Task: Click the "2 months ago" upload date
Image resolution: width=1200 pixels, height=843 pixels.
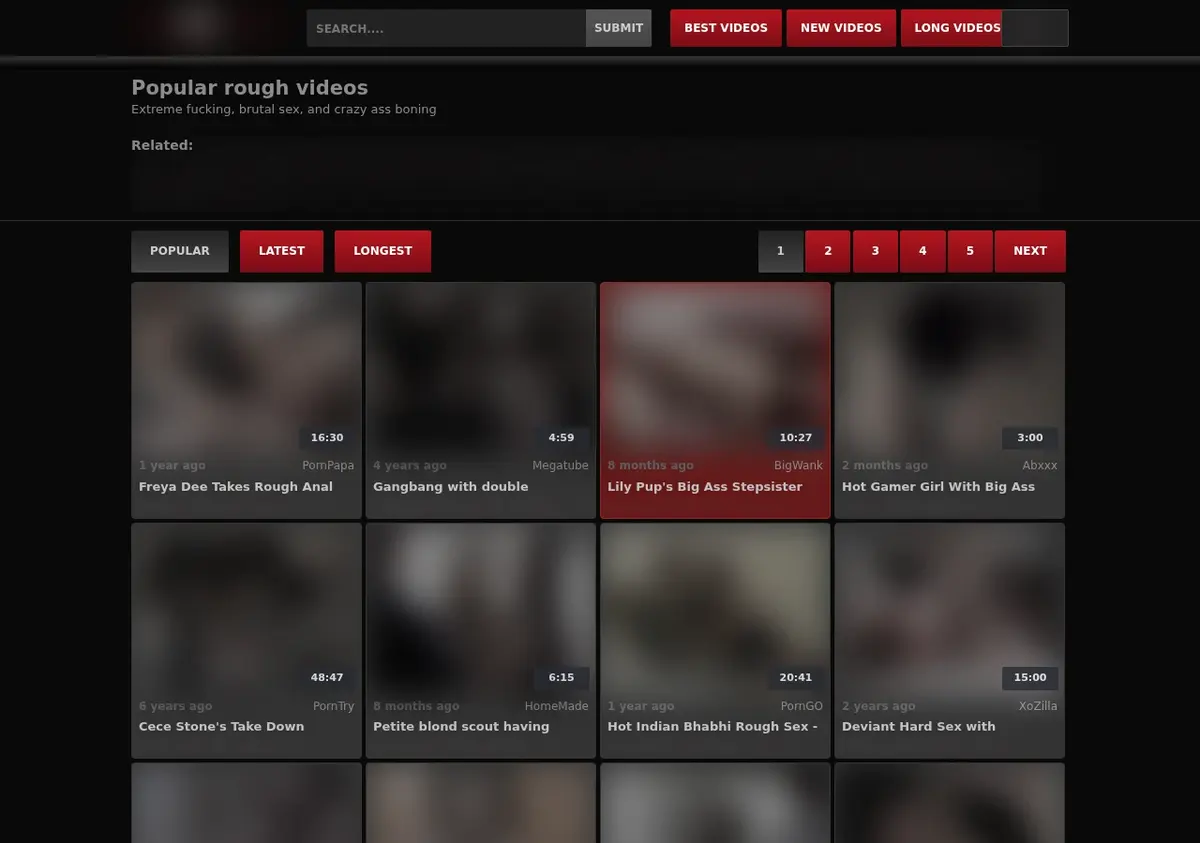Action: 885,465
